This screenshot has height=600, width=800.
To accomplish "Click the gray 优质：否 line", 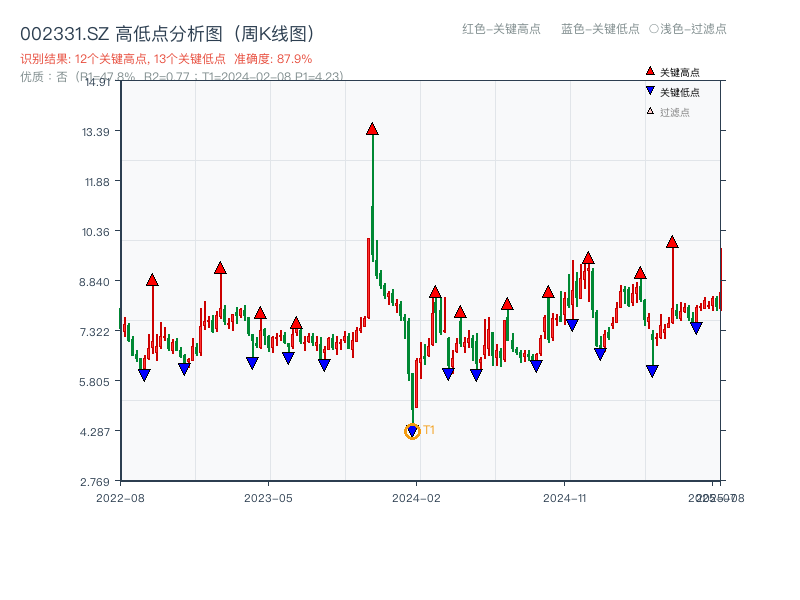I will pos(182,77).
